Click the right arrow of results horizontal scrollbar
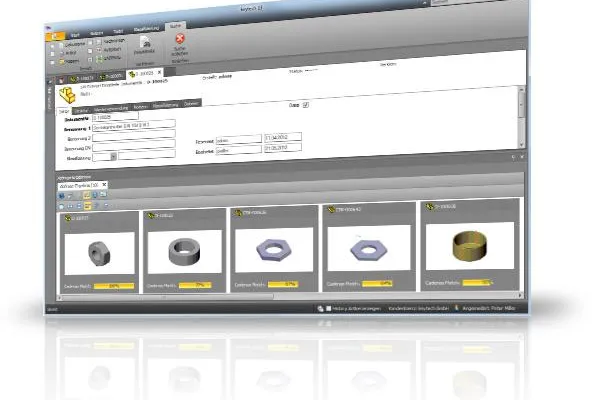 pyautogui.click(x=520, y=295)
